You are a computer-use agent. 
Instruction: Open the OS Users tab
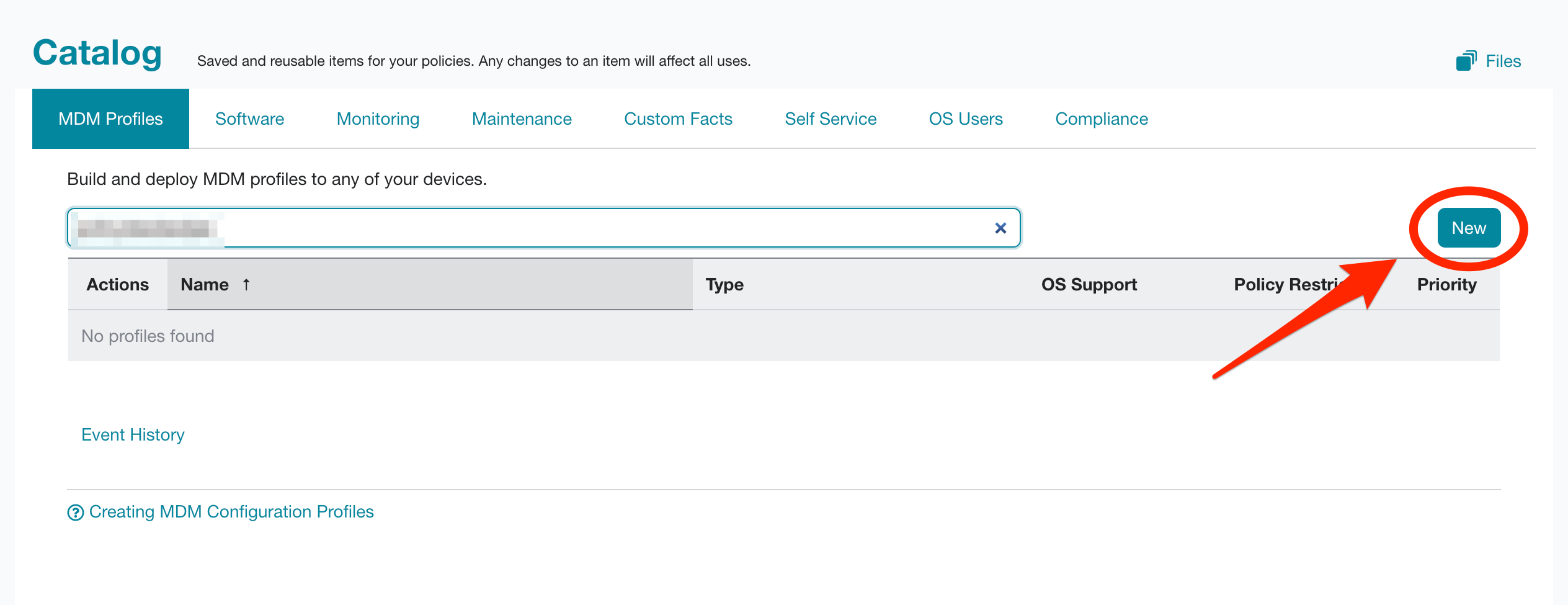[x=966, y=119]
